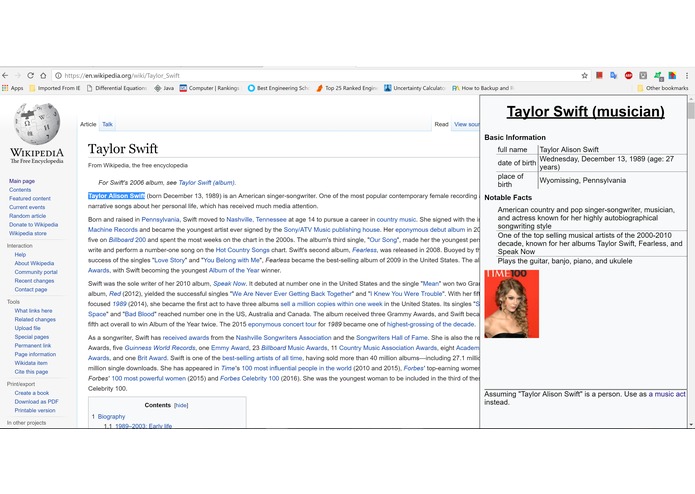
Task: Open the colorful house extension icon
Action: coord(672,75)
